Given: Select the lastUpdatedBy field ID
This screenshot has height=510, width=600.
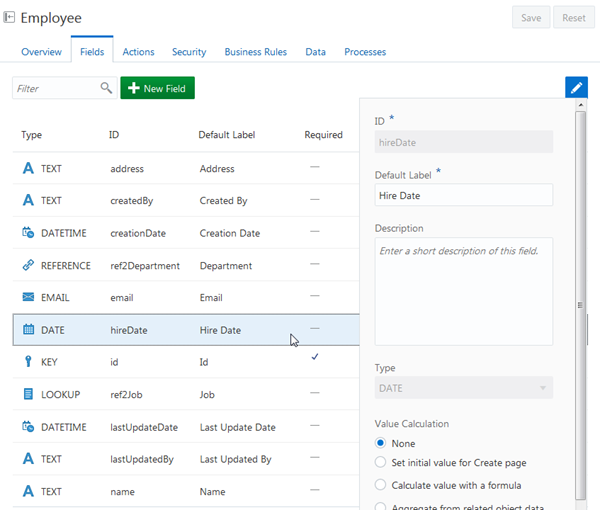Looking at the screenshot, I should 142,459.
